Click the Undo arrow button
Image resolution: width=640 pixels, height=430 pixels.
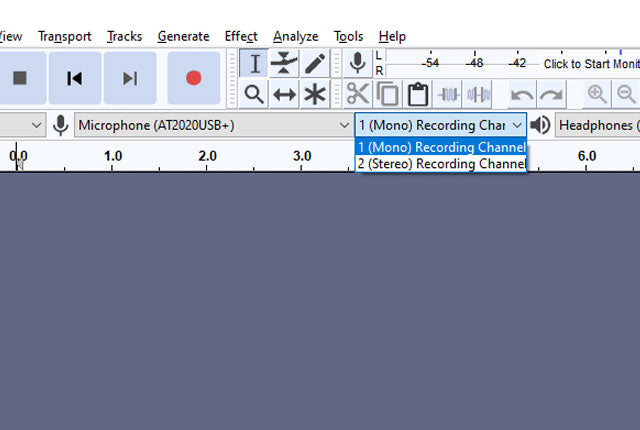pos(521,94)
